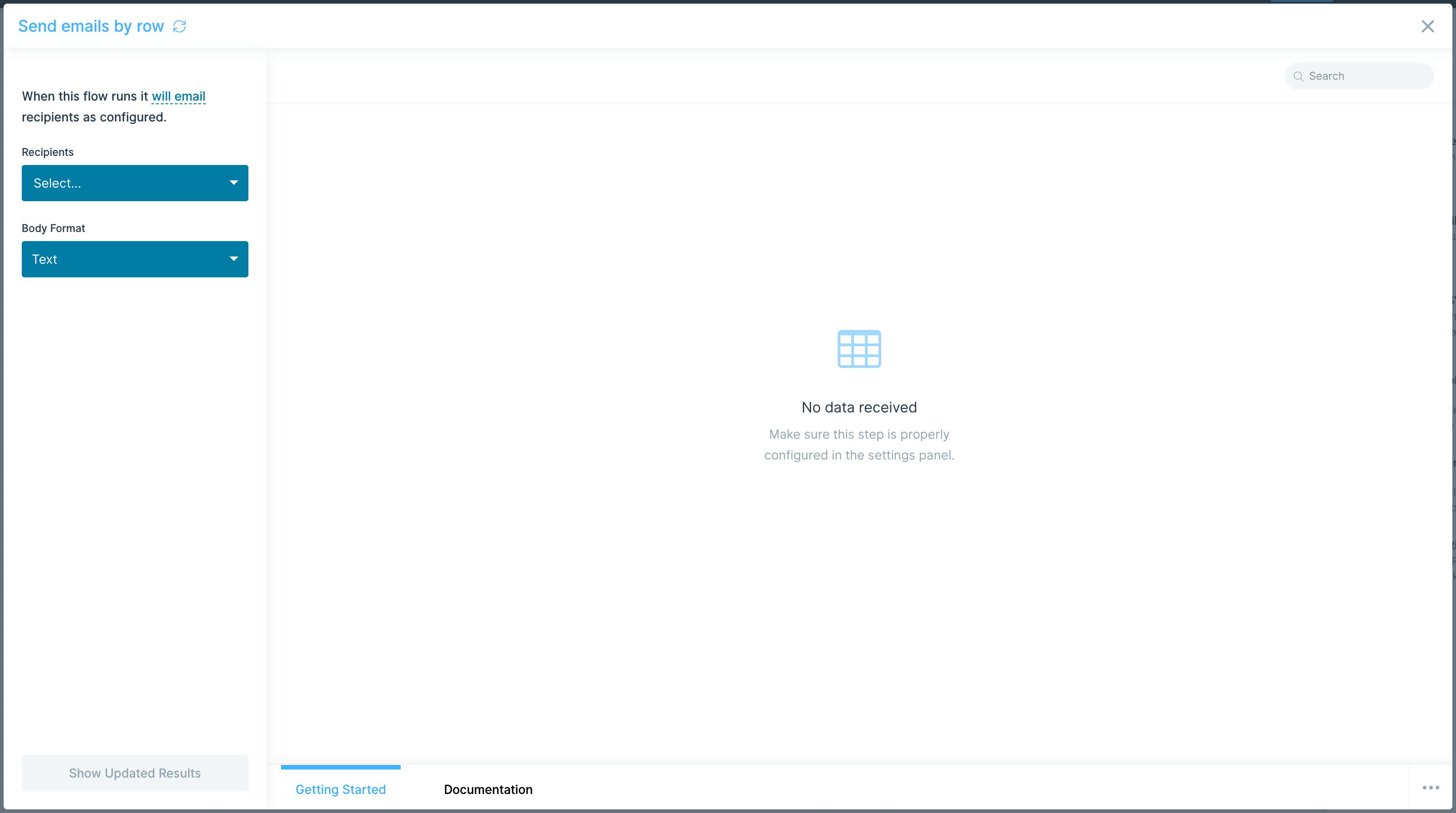Click the magnifier icon in Search
Screen dimensions: 1456x813
coord(1298,76)
